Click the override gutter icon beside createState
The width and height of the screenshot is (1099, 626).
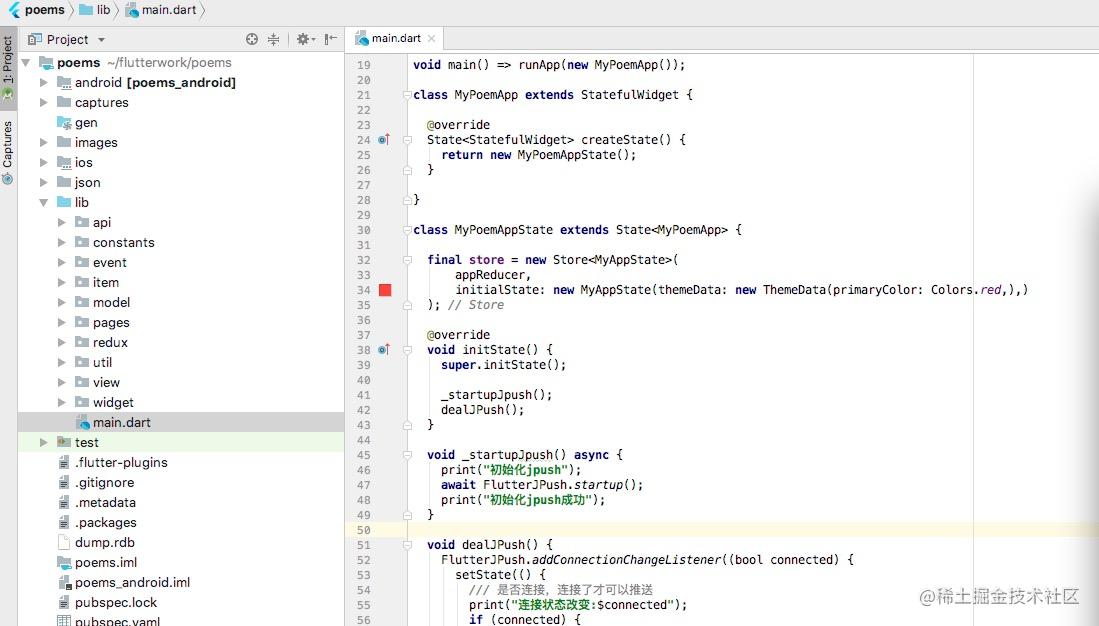point(383,140)
